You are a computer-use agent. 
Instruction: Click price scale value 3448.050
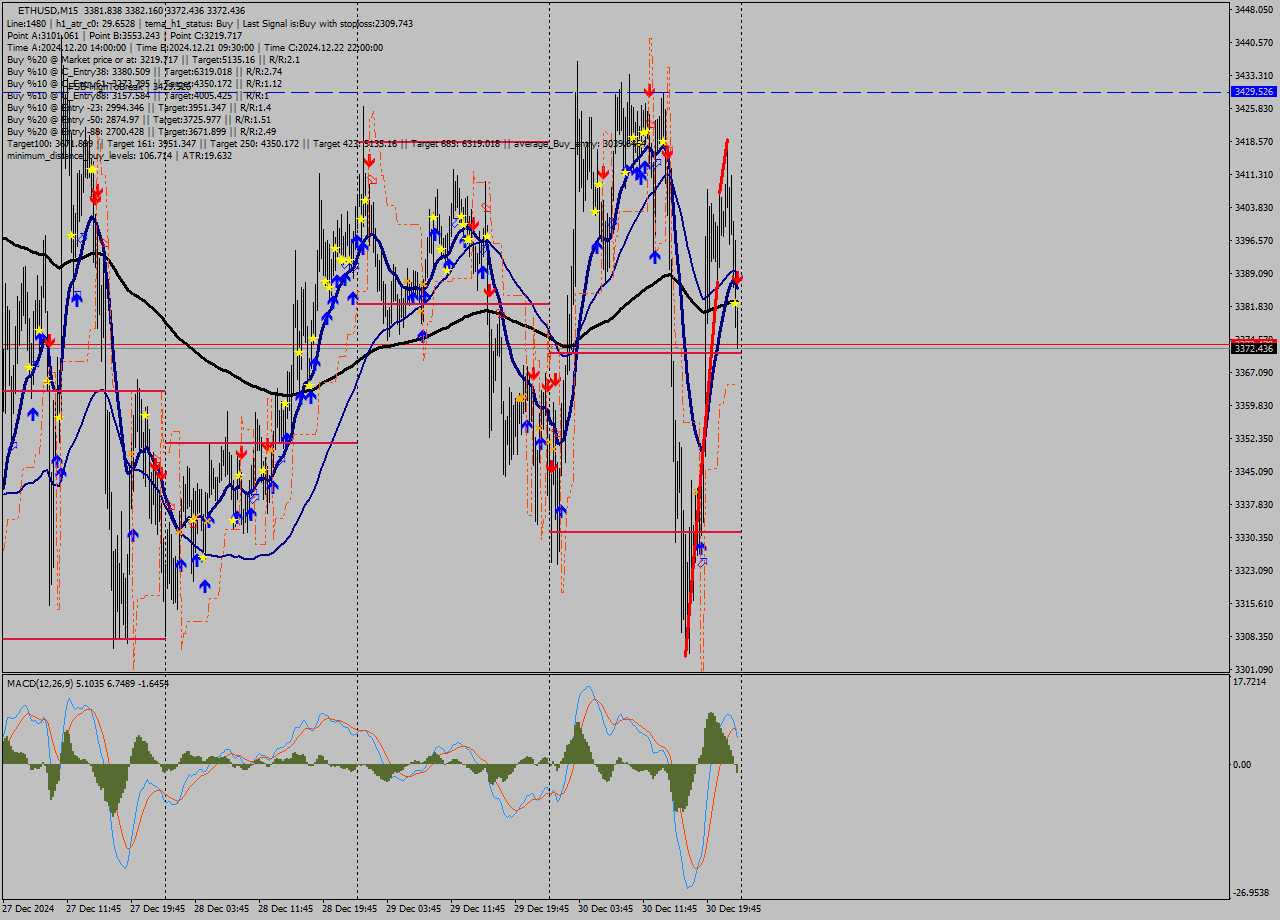pyautogui.click(x=1253, y=9)
